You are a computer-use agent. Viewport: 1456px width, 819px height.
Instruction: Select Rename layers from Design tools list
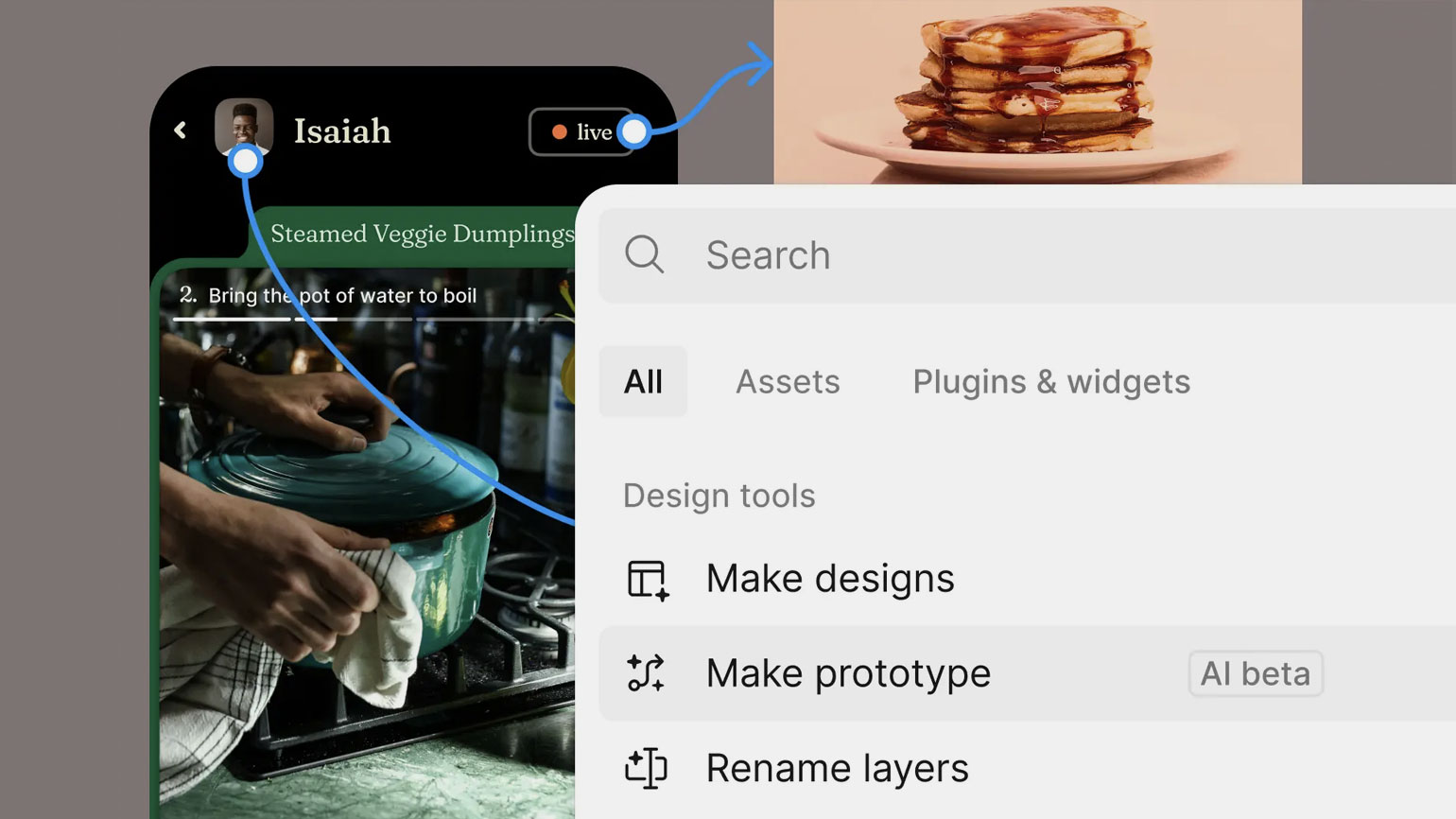point(837,768)
